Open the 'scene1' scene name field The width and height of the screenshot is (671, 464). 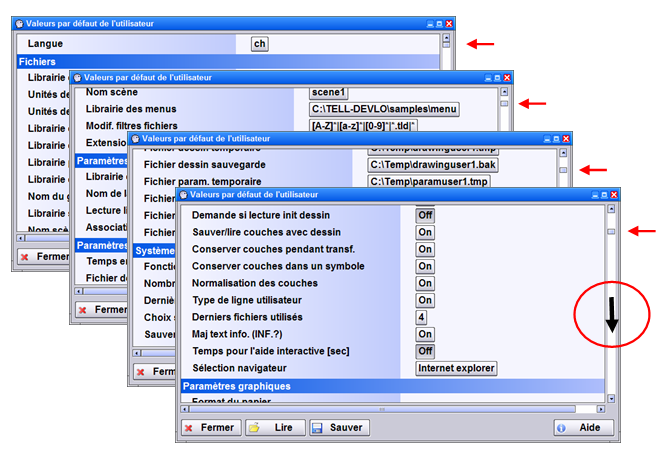point(330,92)
